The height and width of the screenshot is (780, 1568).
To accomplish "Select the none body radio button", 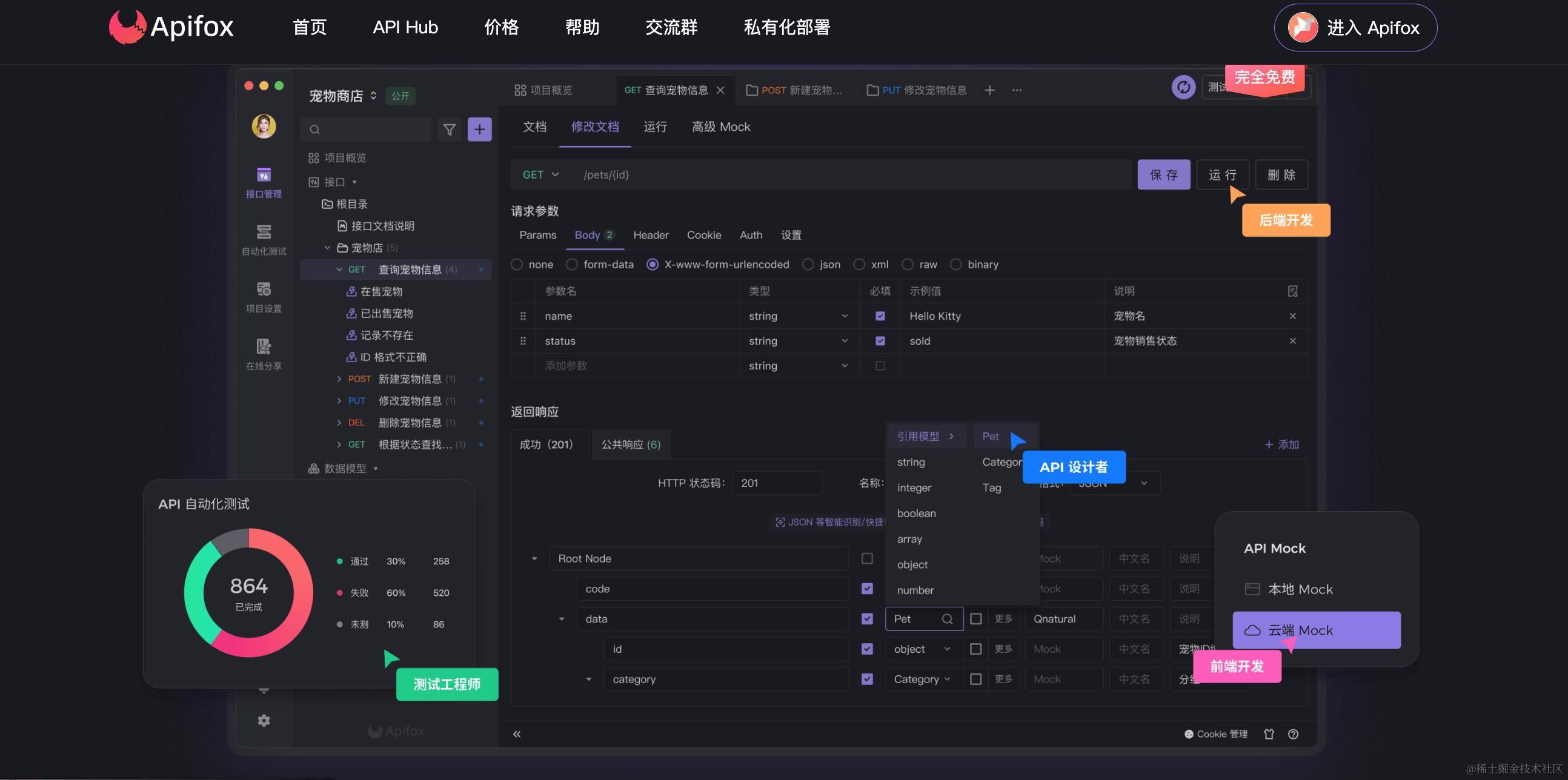I will (517, 264).
